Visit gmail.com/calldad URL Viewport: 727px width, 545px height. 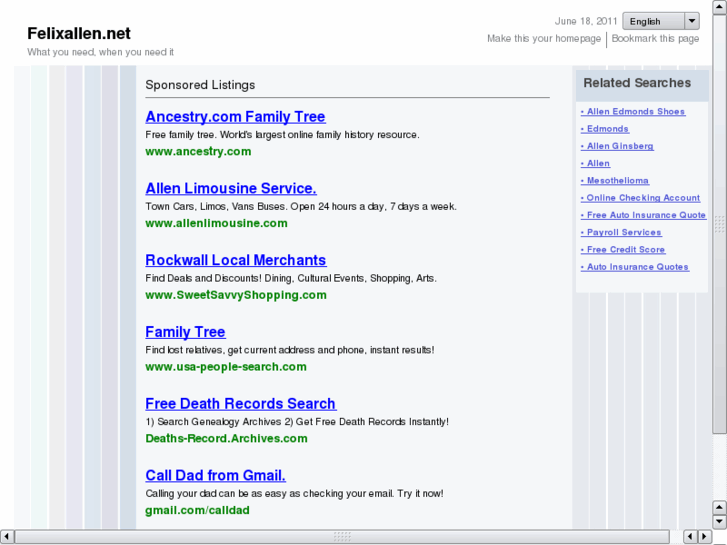[197, 510]
